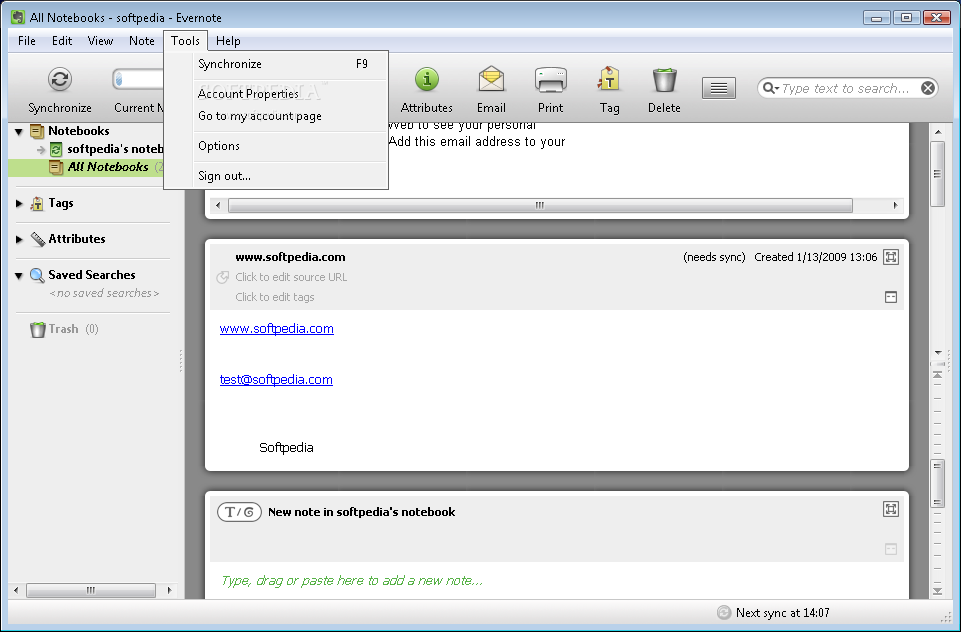Open the Note menu
Image resolution: width=961 pixels, height=632 pixels.
point(142,41)
